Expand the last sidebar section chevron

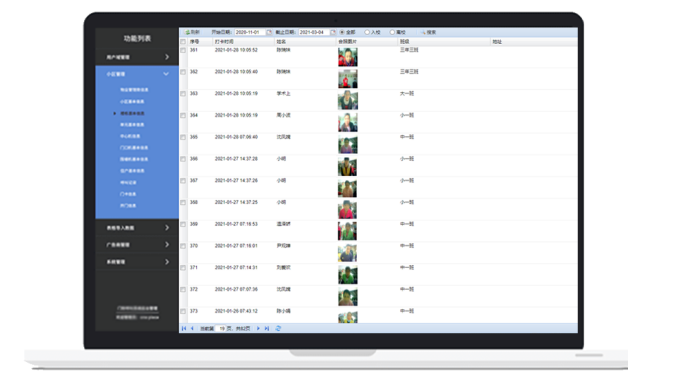point(167,262)
